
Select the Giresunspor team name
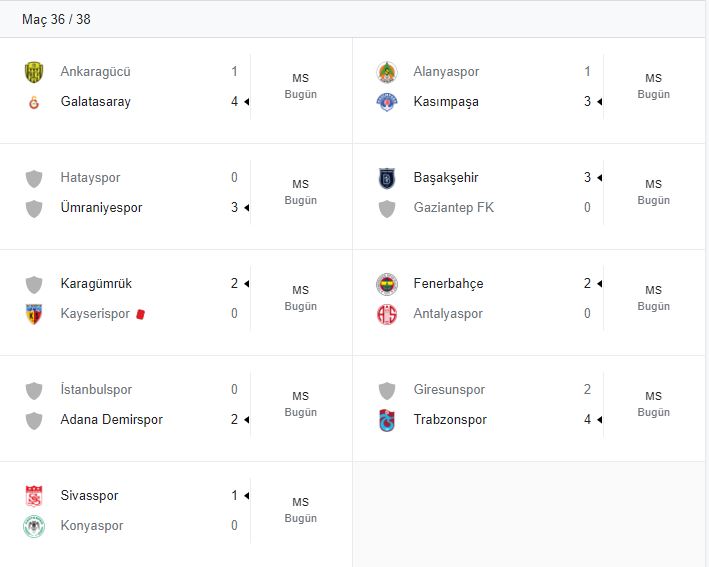[x=449, y=390]
